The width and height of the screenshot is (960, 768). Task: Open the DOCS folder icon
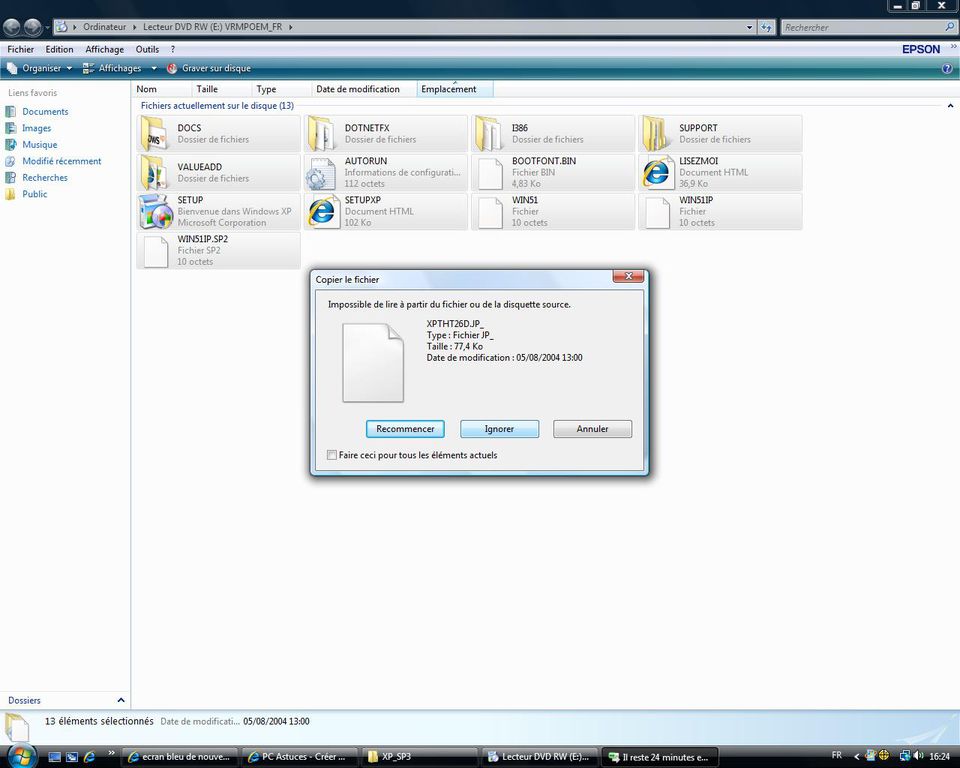click(154, 133)
